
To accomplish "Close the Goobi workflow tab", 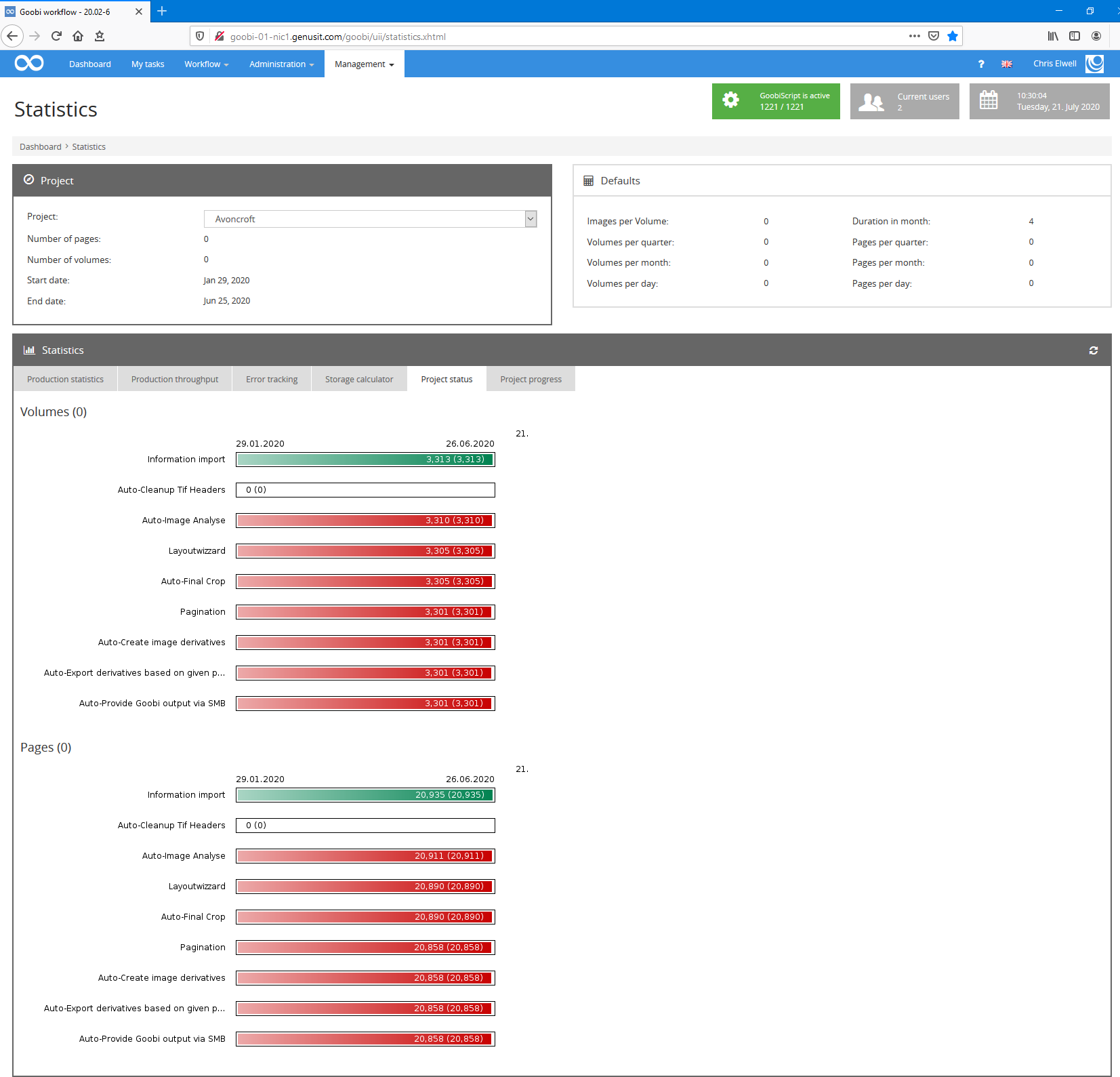I will tap(139, 12).
